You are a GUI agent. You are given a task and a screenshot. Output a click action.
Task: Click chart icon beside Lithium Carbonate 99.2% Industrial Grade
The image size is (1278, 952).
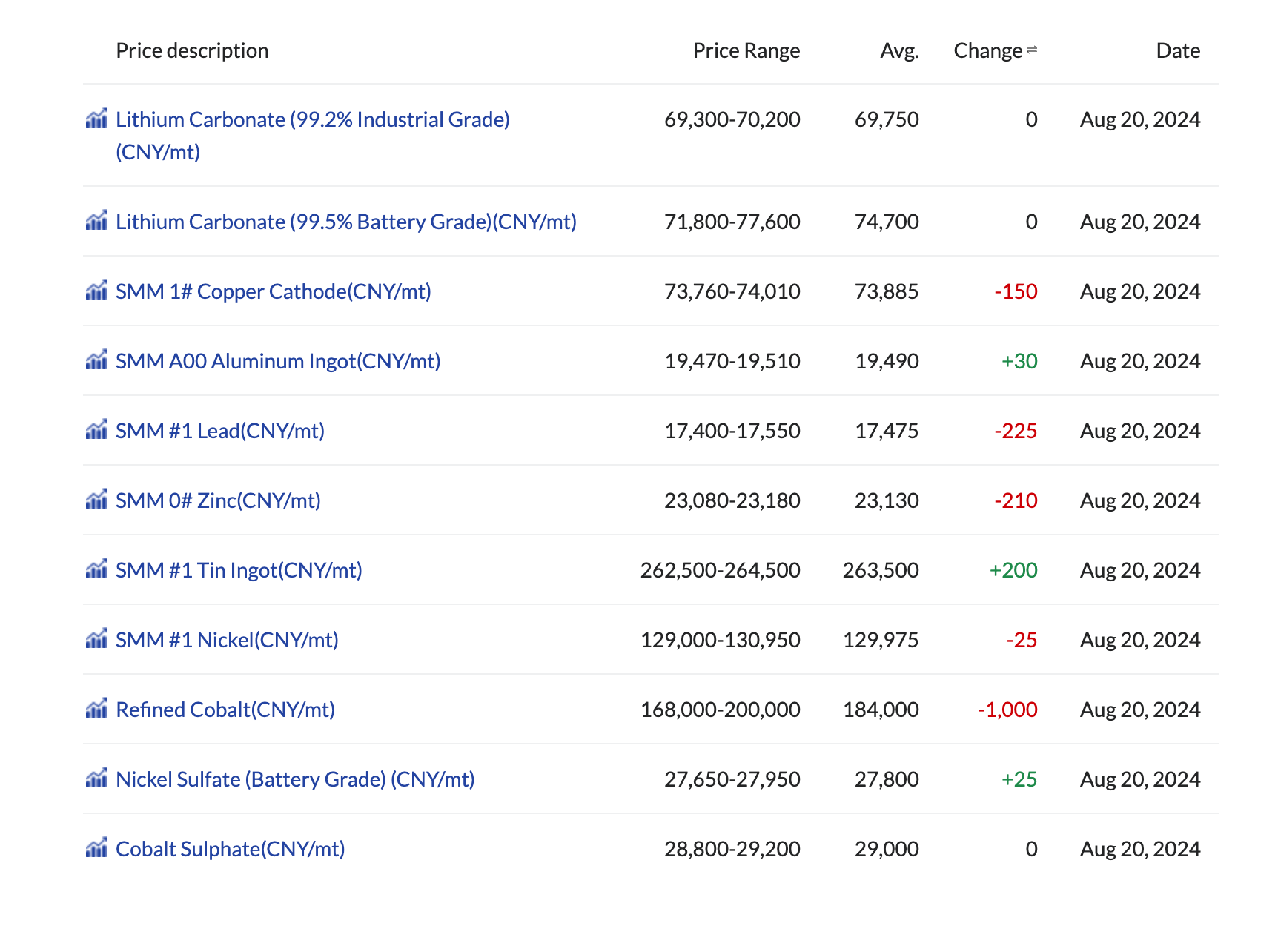click(96, 118)
